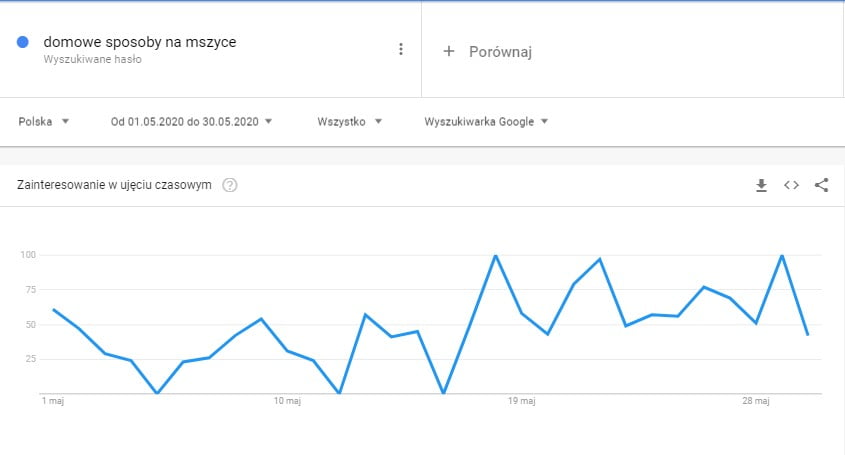Click the plus icon beside Porównaj
The width and height of the screenshot is (845, 455).
pos(448,51)
